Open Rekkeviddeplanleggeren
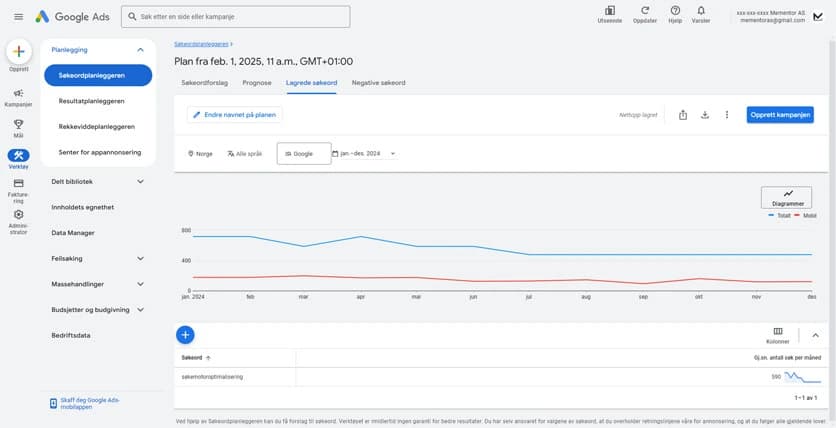Viewport: 836px width, 428px height. pos(98,126)
